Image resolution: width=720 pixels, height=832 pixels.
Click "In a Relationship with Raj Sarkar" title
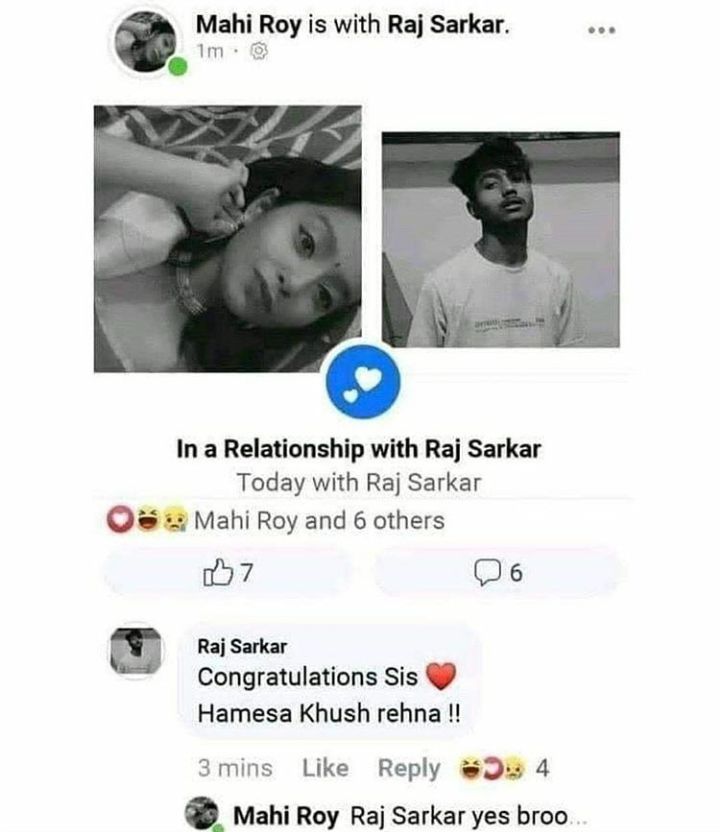pos(358,449)
